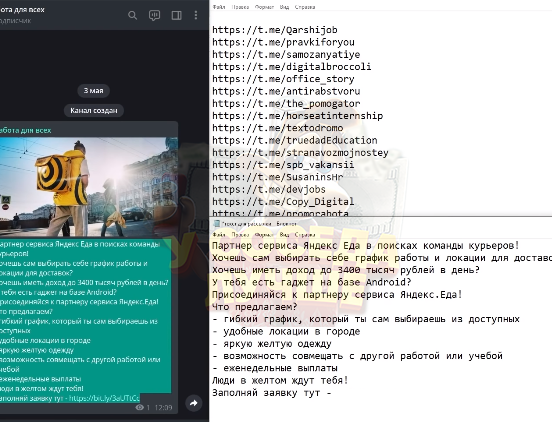Screen dimensions: 552x422
Task: Click the Notepad line "- яркую желтую одежду"
Action: (x=271, y=344)
